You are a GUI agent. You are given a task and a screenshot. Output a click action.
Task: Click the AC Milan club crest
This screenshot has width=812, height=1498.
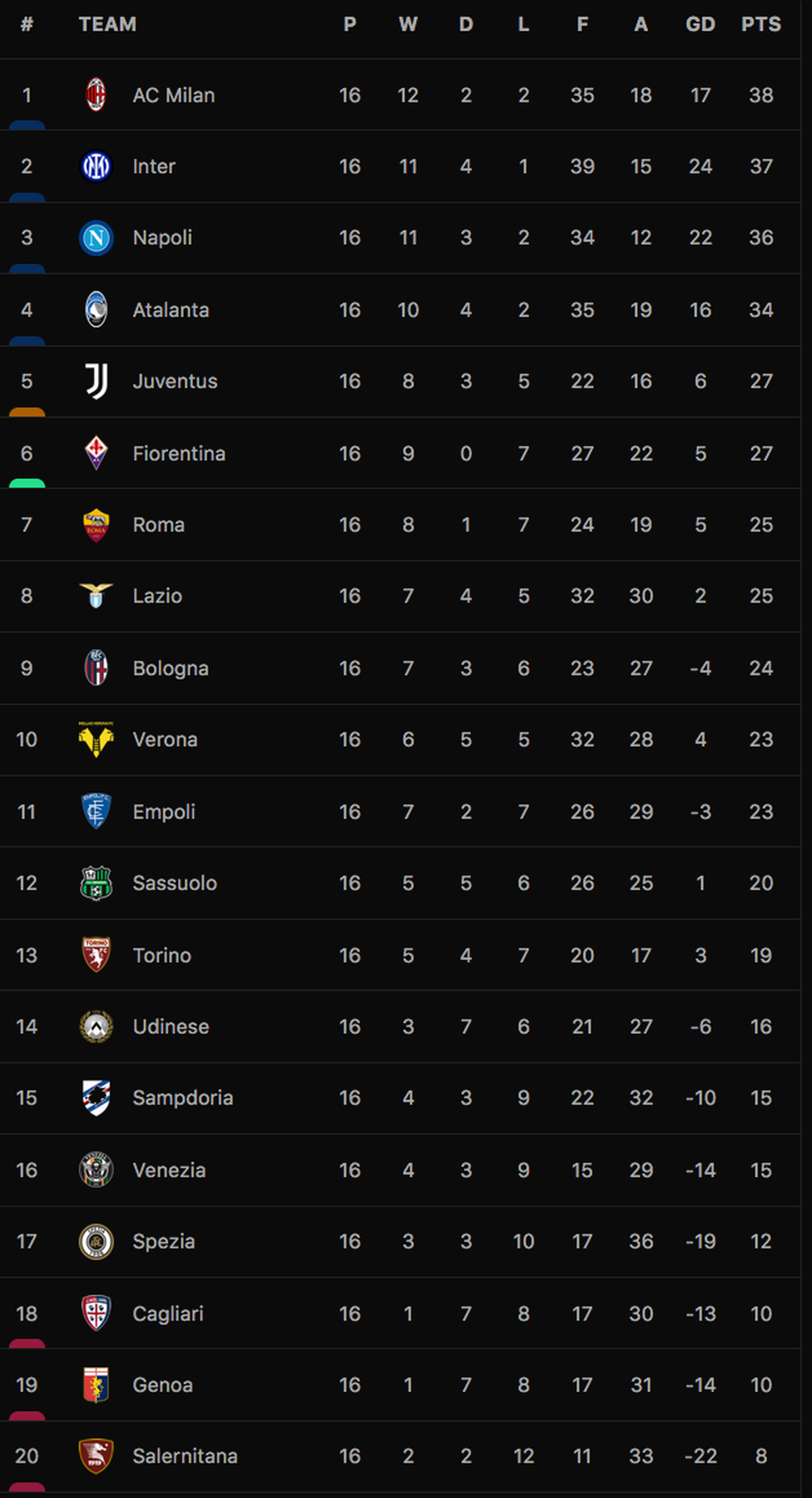point(96,95)
